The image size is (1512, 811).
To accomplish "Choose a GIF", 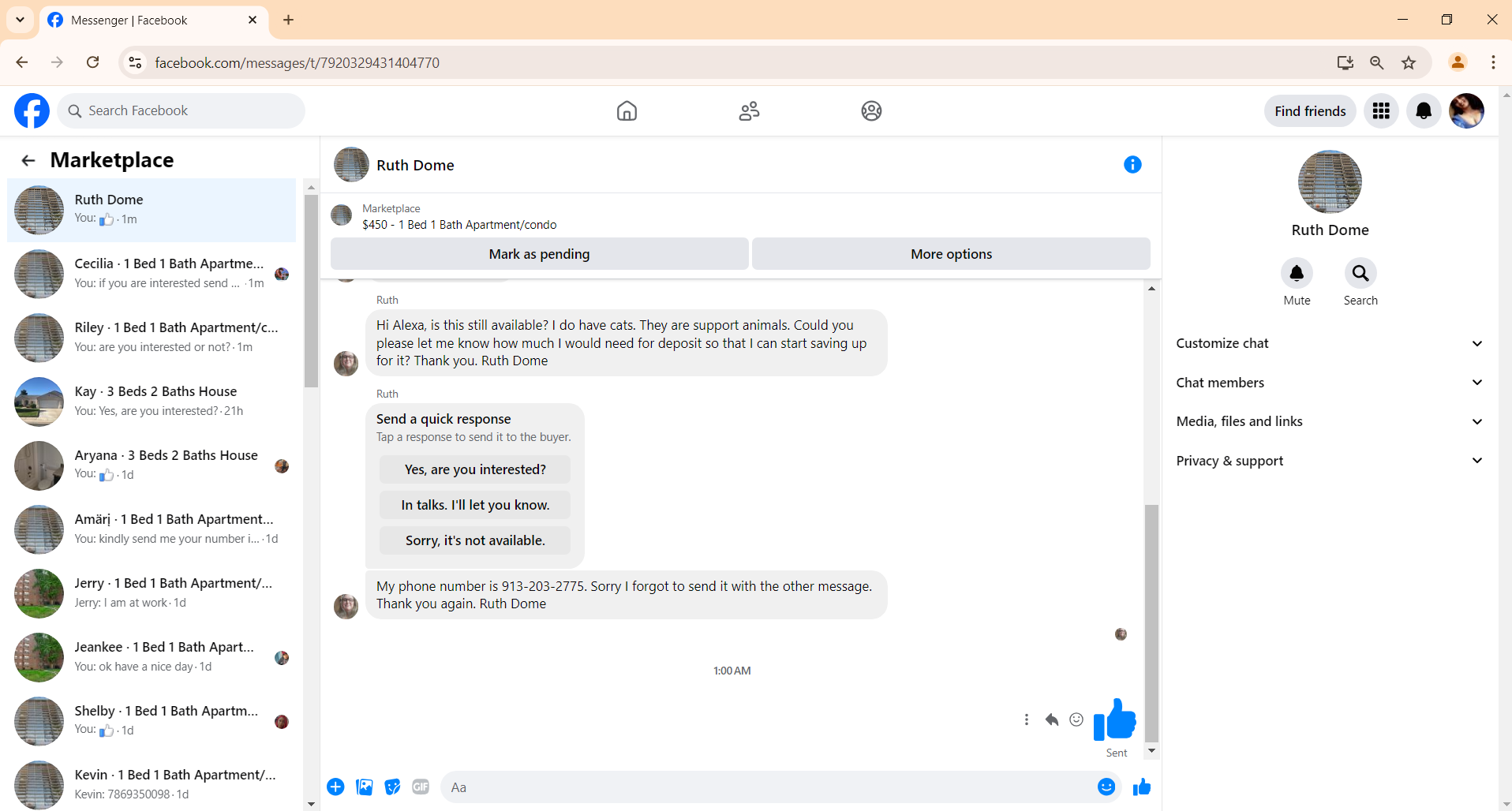I will (x=421, y=787).
